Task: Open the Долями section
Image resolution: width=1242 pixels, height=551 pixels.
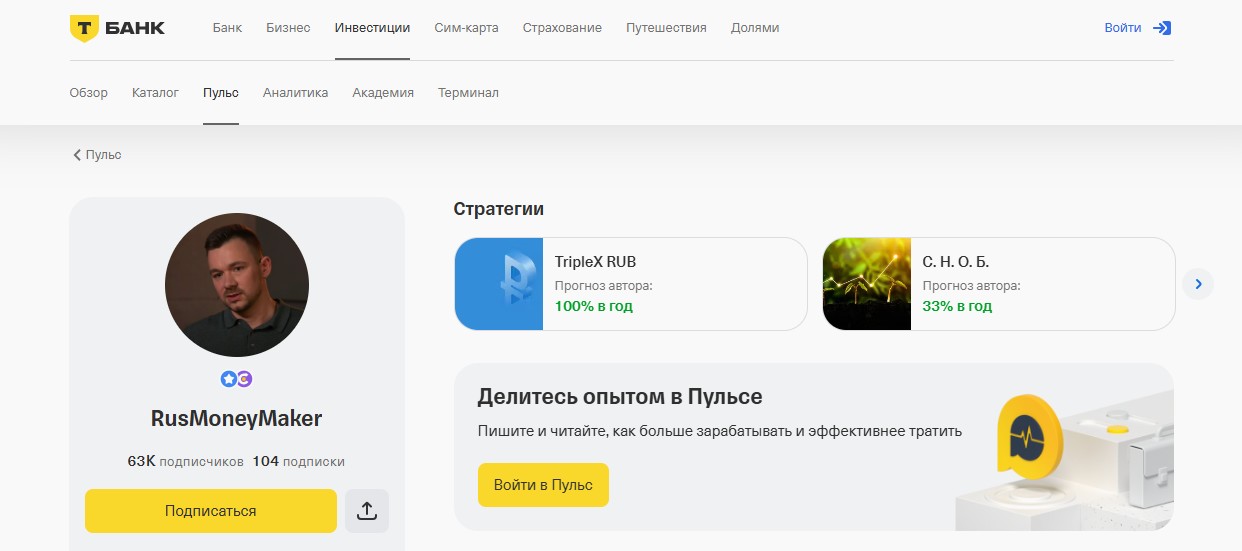Action: point(755,28)
